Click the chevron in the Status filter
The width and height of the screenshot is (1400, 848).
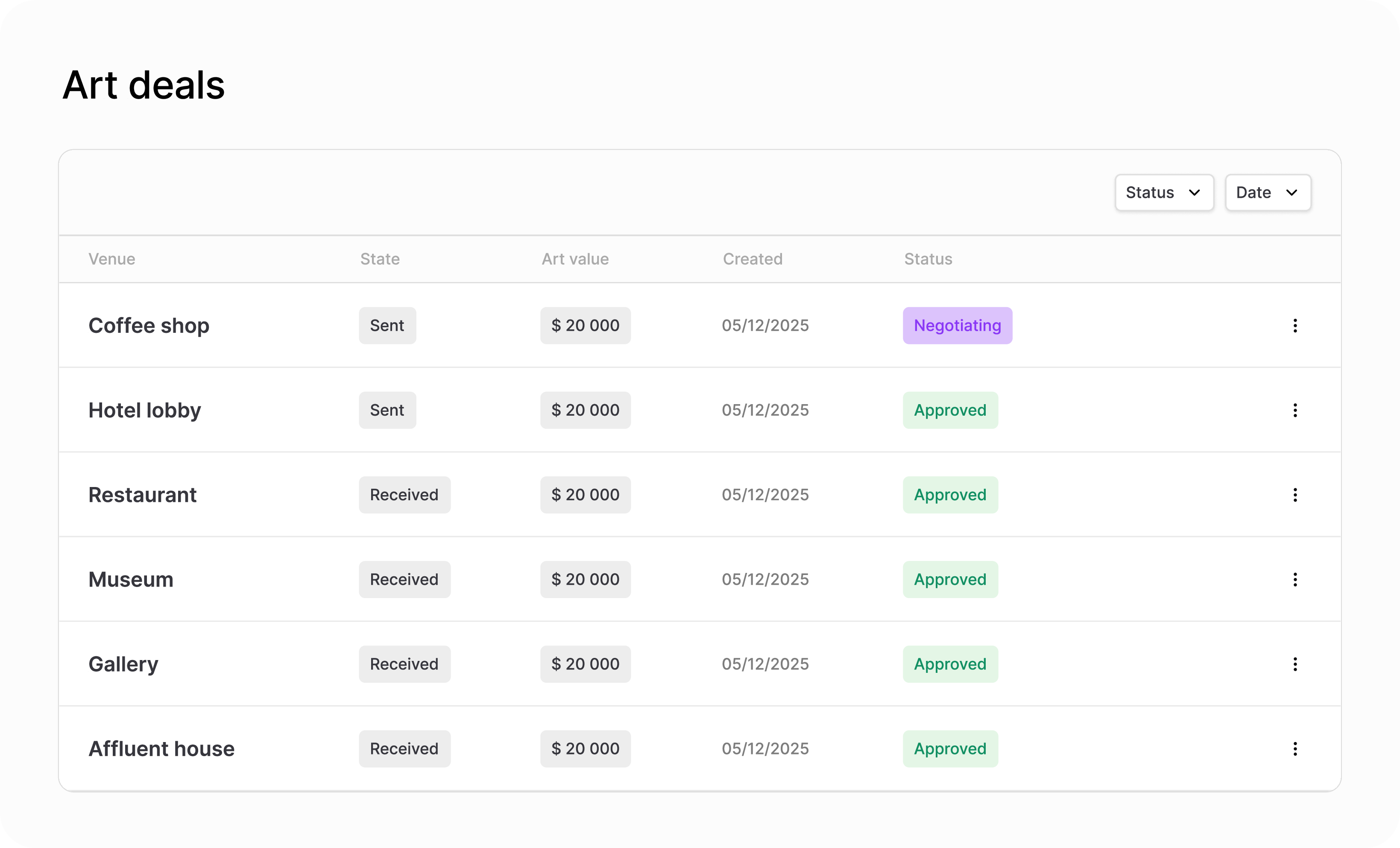tap(1194, 193)
